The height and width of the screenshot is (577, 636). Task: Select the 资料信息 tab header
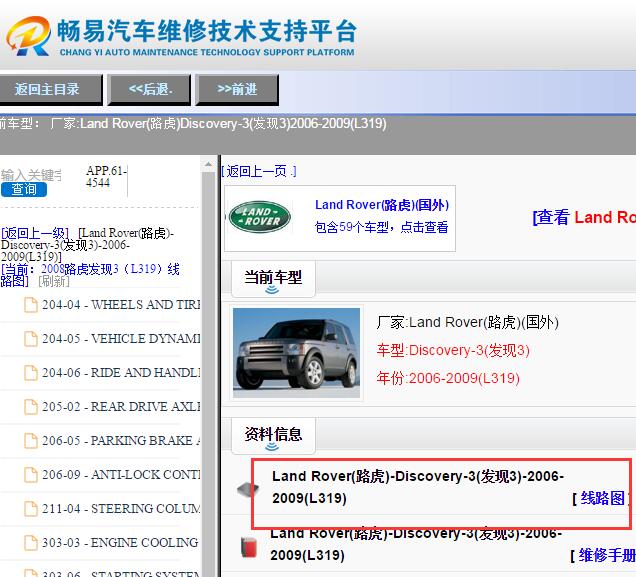pyautogui.click(x=273, y=435)
